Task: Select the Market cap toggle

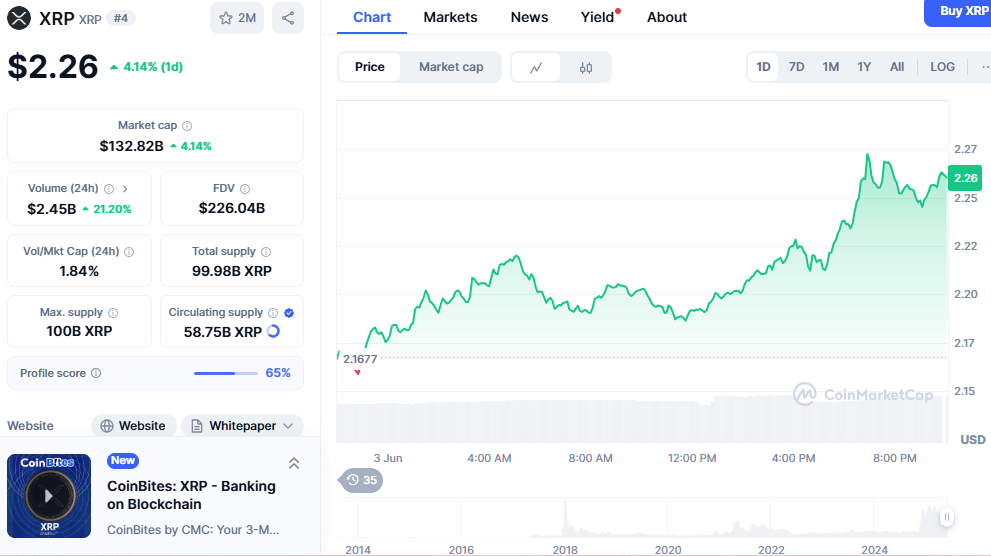Action: [x=451, y=67]
